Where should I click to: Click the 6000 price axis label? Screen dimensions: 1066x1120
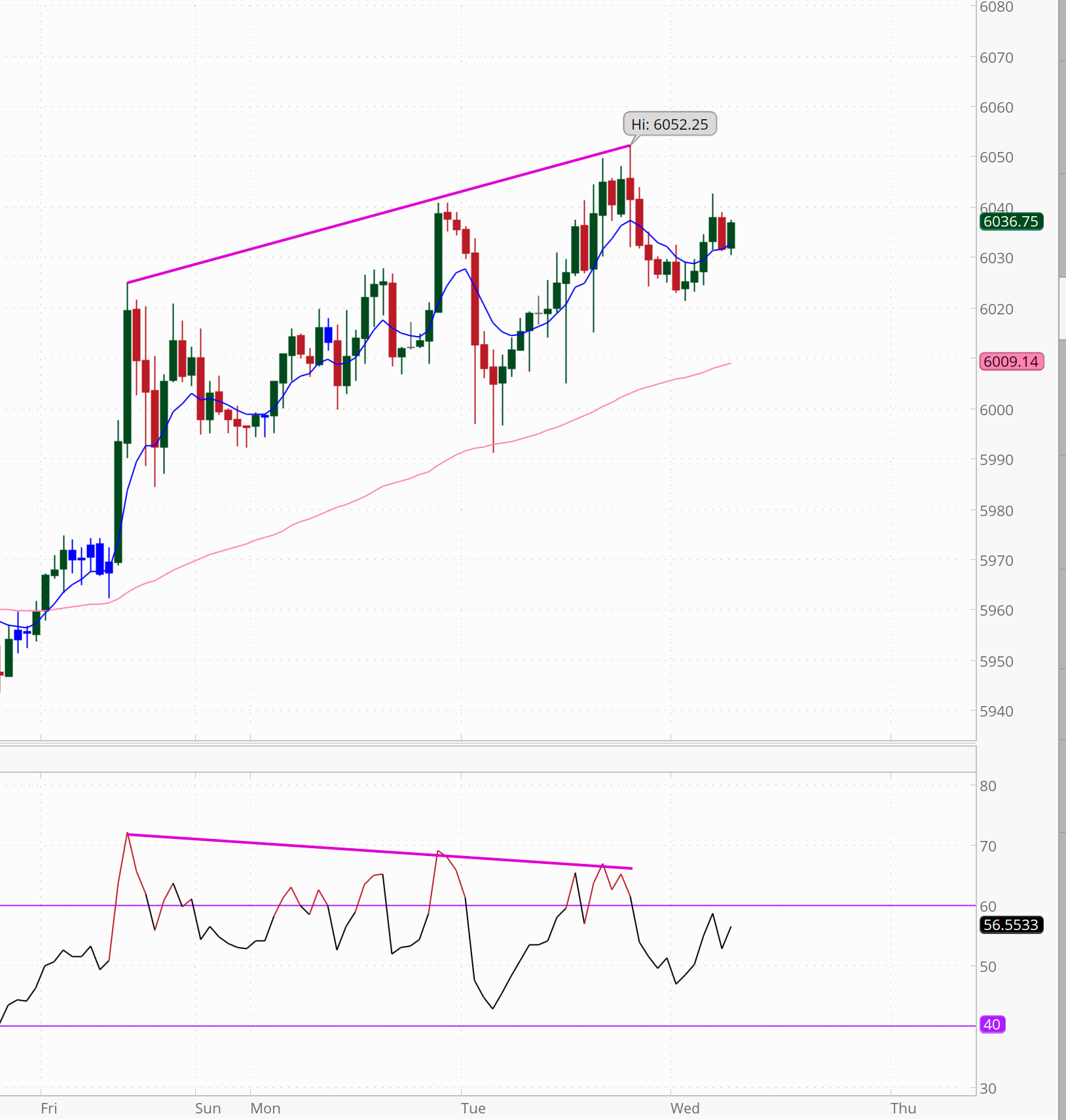pyautogui.click(x=997, y=410)
